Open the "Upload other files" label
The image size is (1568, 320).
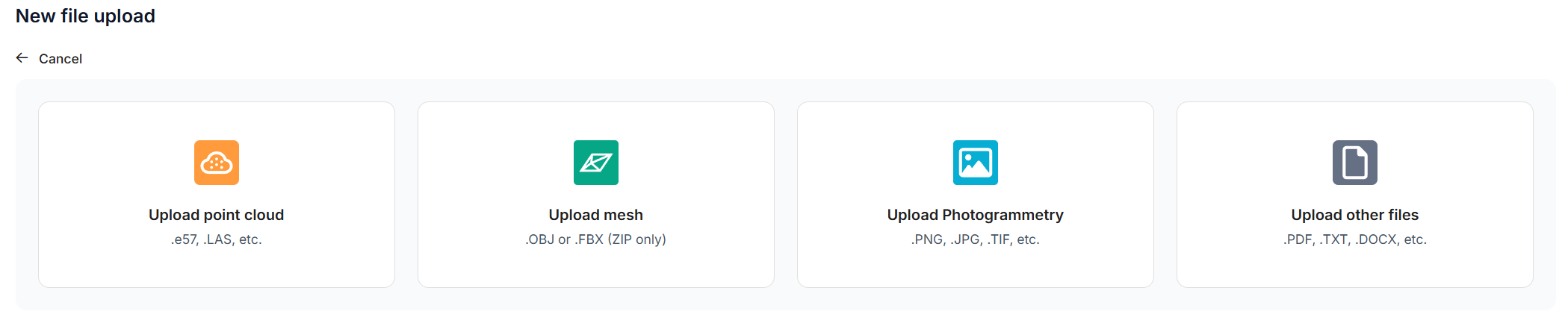(x=1355, y=215)
